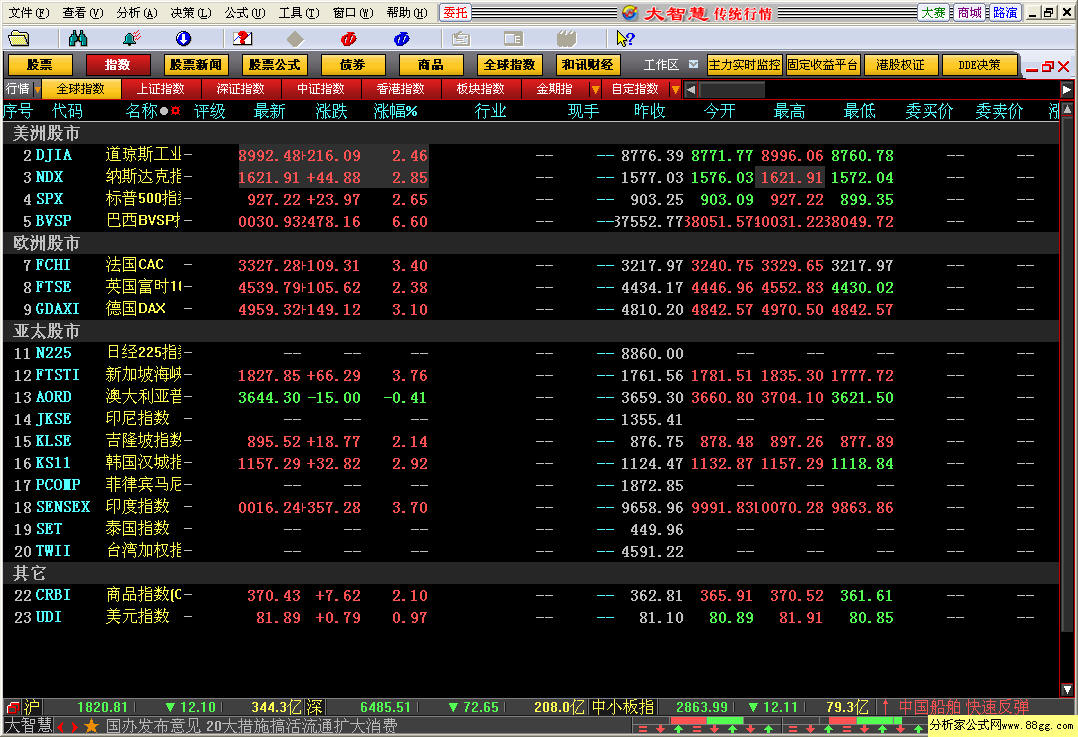1078x737 pixels.
Task: Click the grayed factory toolbar icon
Action: tap(566, 38)
